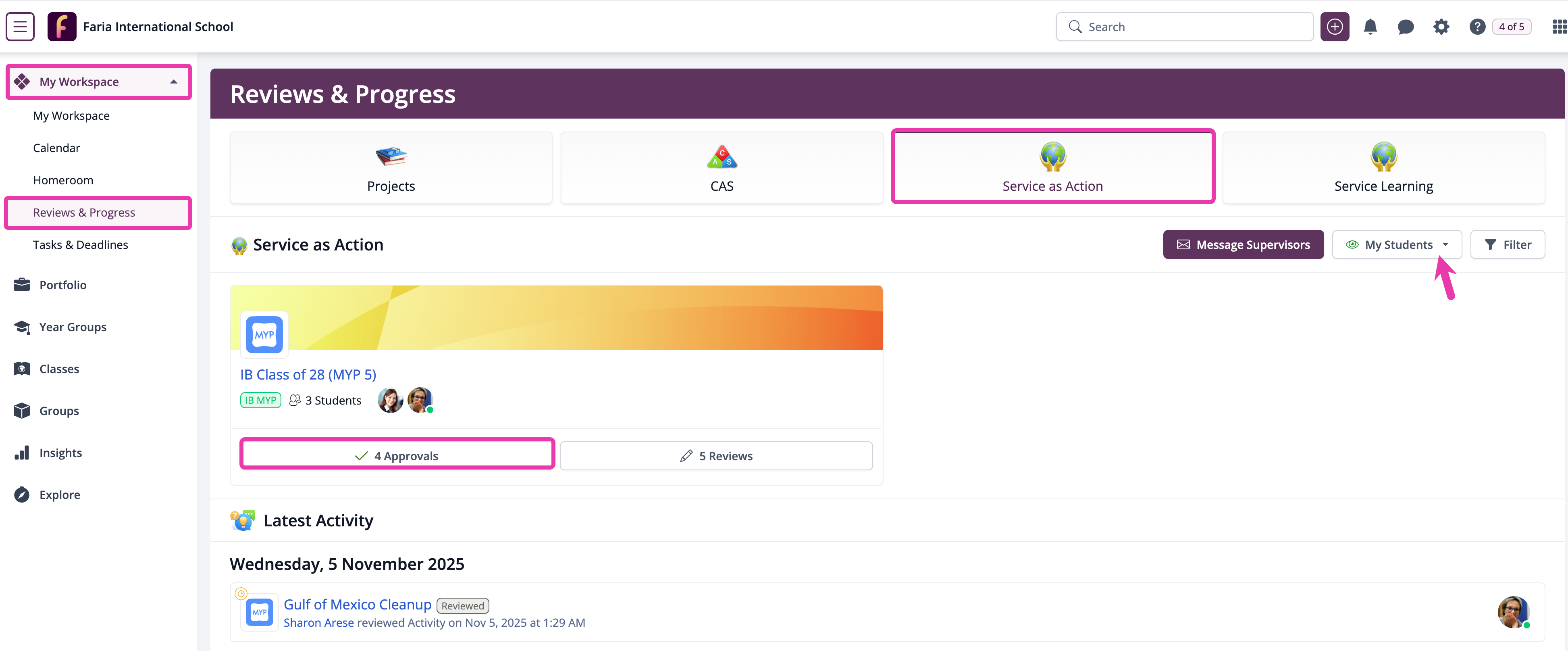Click the 4 of 5 progress badge
Screen dimensions: 1568x651
[x=1512, y=27]
